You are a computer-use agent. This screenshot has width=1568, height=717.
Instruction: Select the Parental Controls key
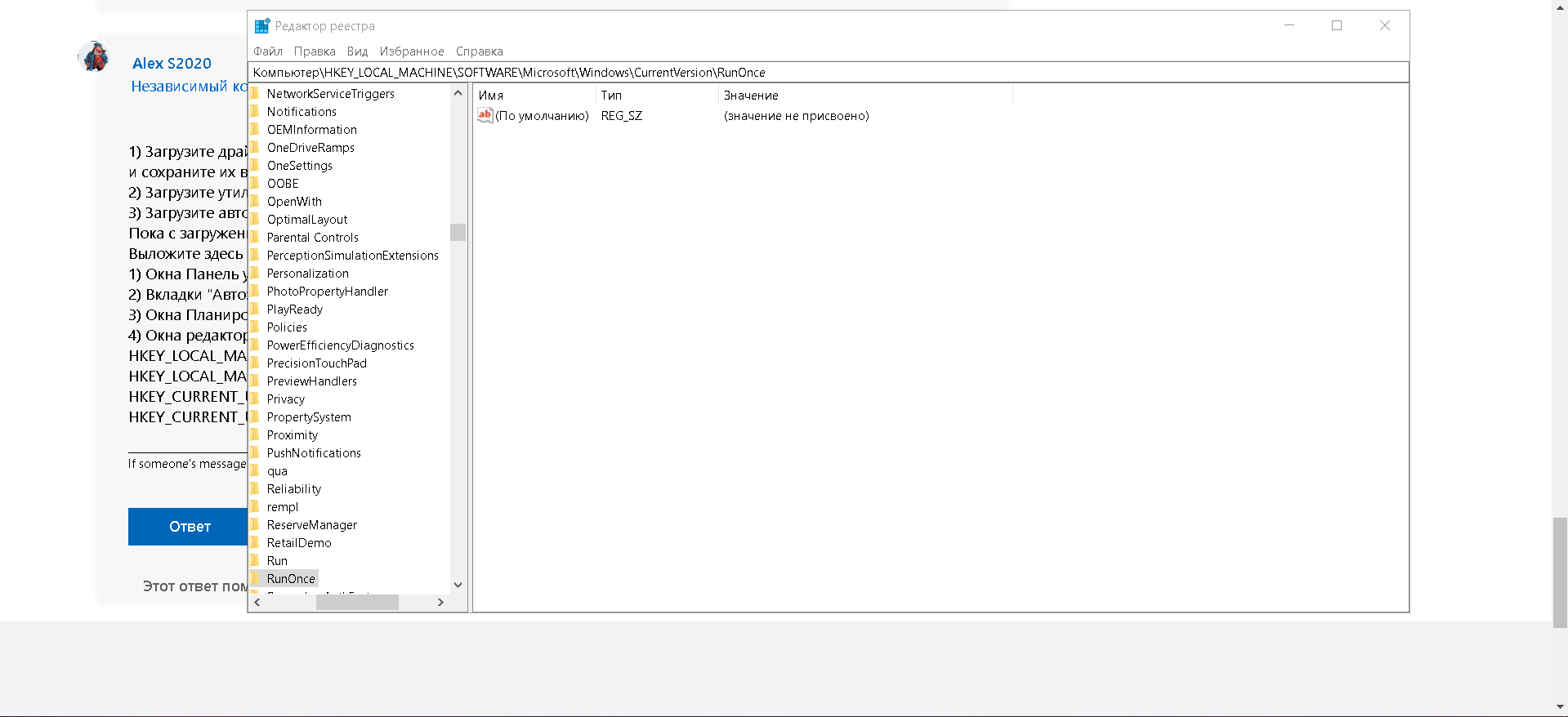[x=312, y=238]
